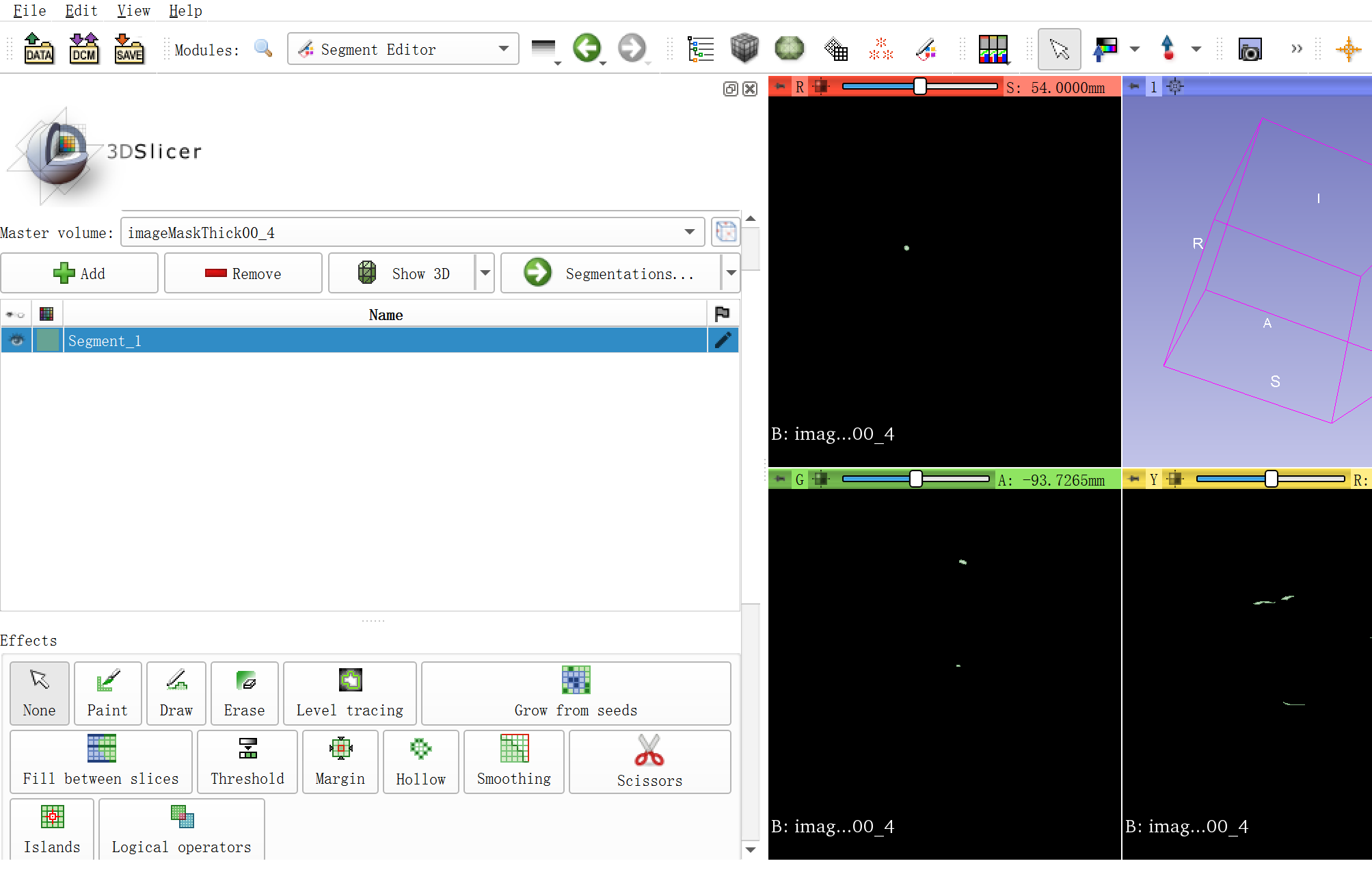Choose the Grow from seeds effect

pos(575,693)
